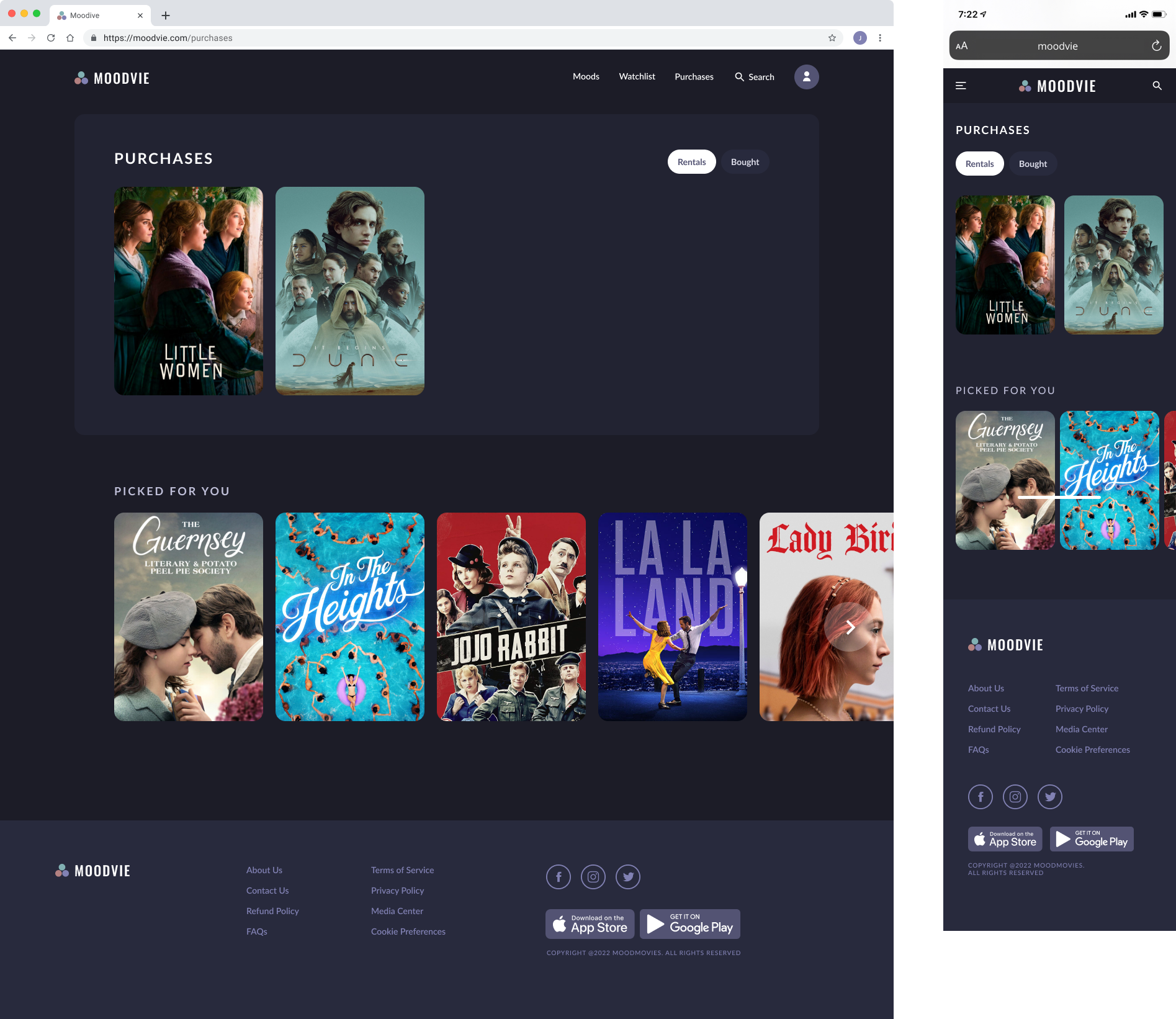Go to Moods in navigation
Viewport: 1176px width, 1019px height.
586,76
